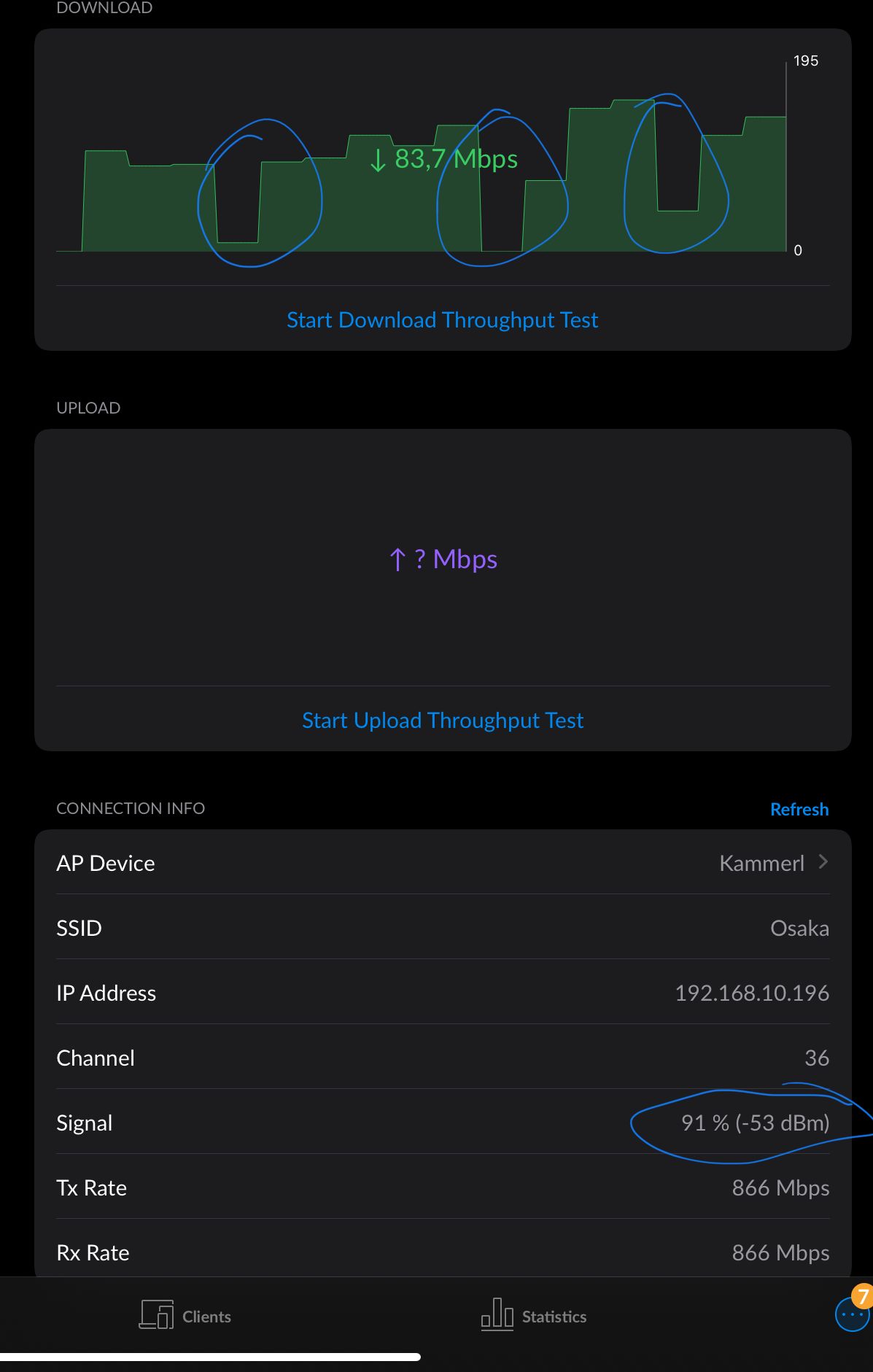Screen dimensions: 873x1372
Task: Tap the Statistics bar chart icon
Action: [497, 1314]
